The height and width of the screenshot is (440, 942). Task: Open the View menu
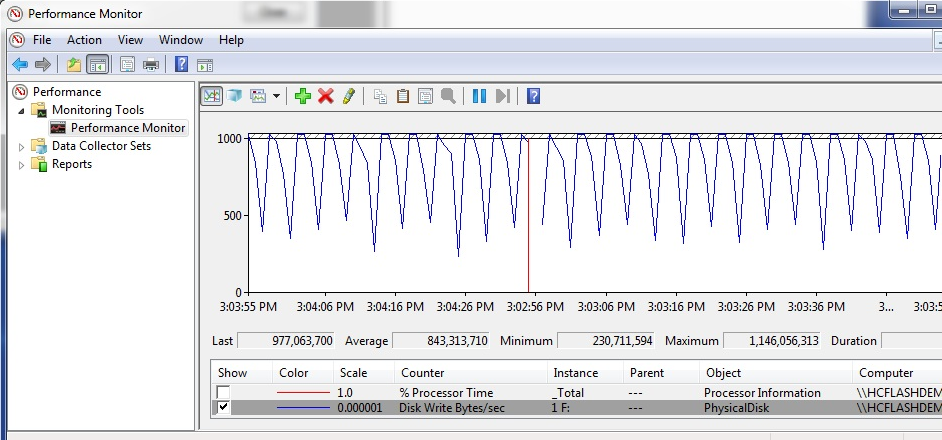(130, 40)
